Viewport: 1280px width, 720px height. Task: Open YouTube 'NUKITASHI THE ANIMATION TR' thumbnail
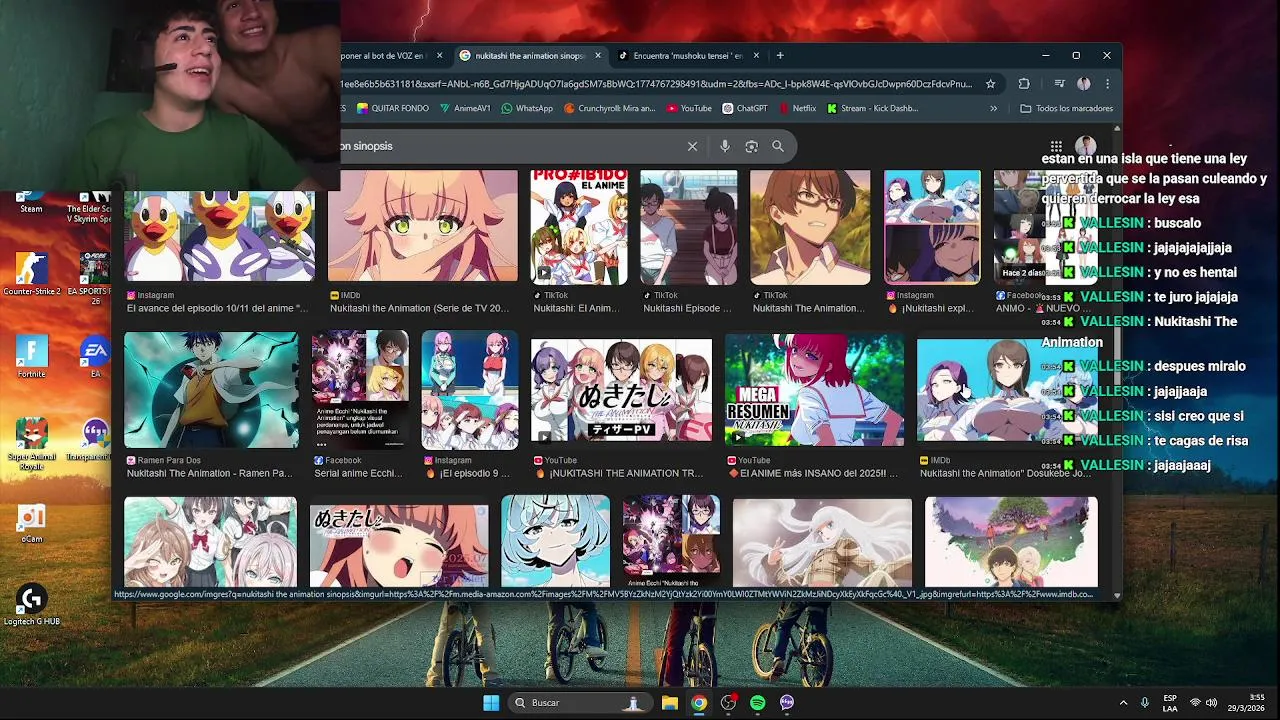pos(621,390)
